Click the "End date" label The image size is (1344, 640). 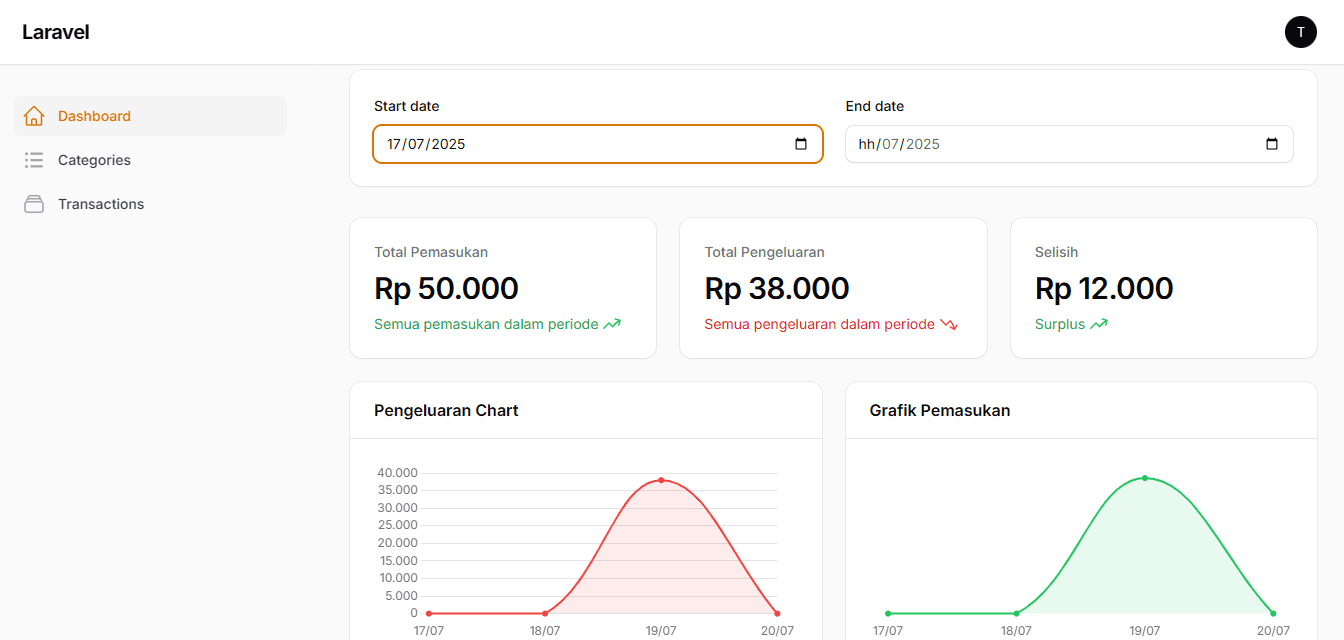point(875,106)
